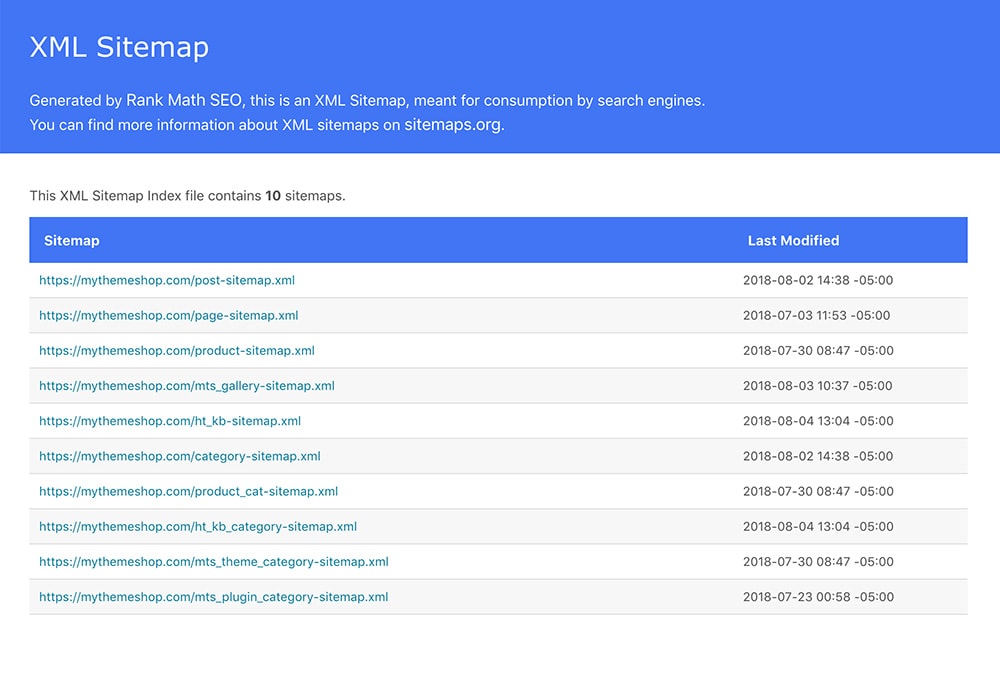Visit the sitemaps.org link
1000x692 pixels.
coord(456,124)
